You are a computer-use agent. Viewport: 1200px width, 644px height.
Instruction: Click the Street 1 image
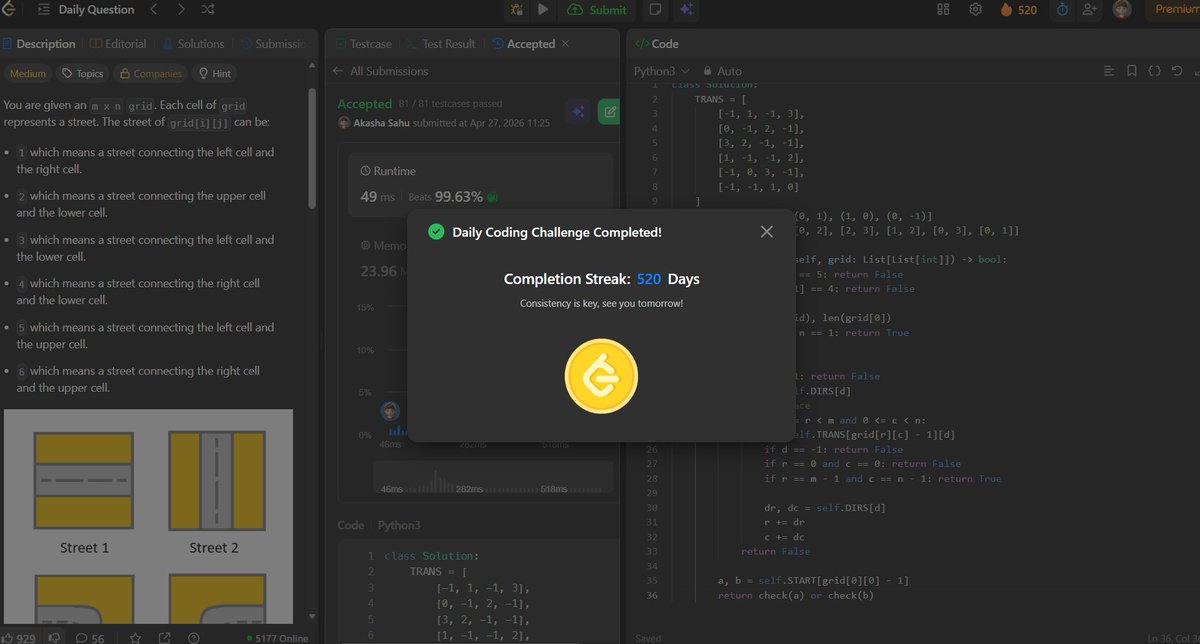pos(84,479)
